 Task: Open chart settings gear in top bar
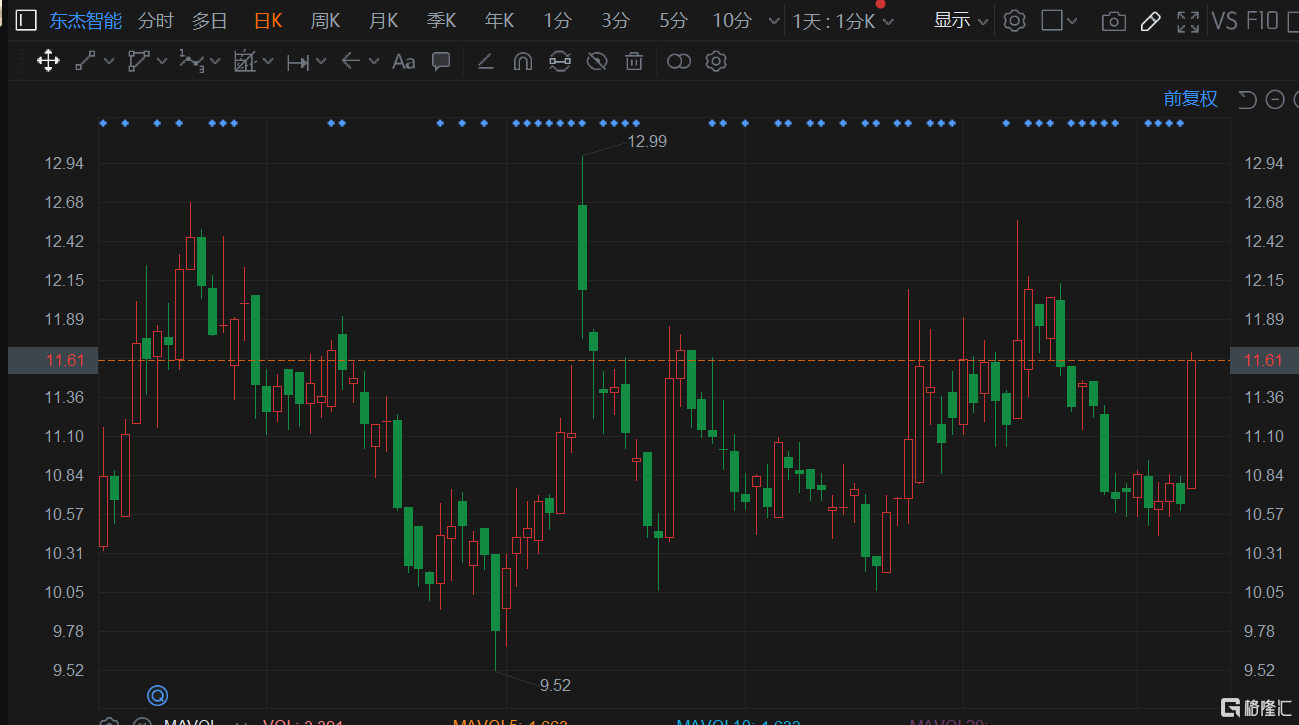pyautogui.click(x=1015, y=21)
